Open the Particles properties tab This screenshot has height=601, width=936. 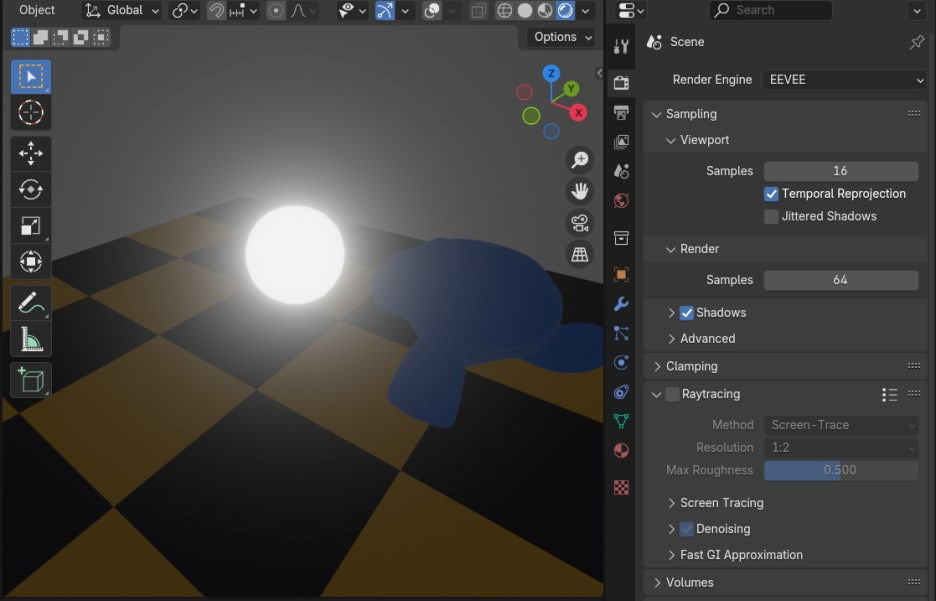621,333
